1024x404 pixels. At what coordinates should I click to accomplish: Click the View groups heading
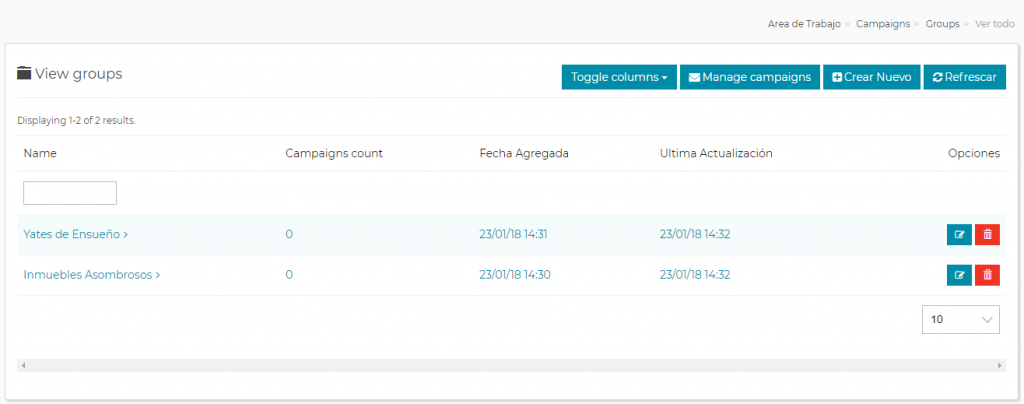(70, 74)
